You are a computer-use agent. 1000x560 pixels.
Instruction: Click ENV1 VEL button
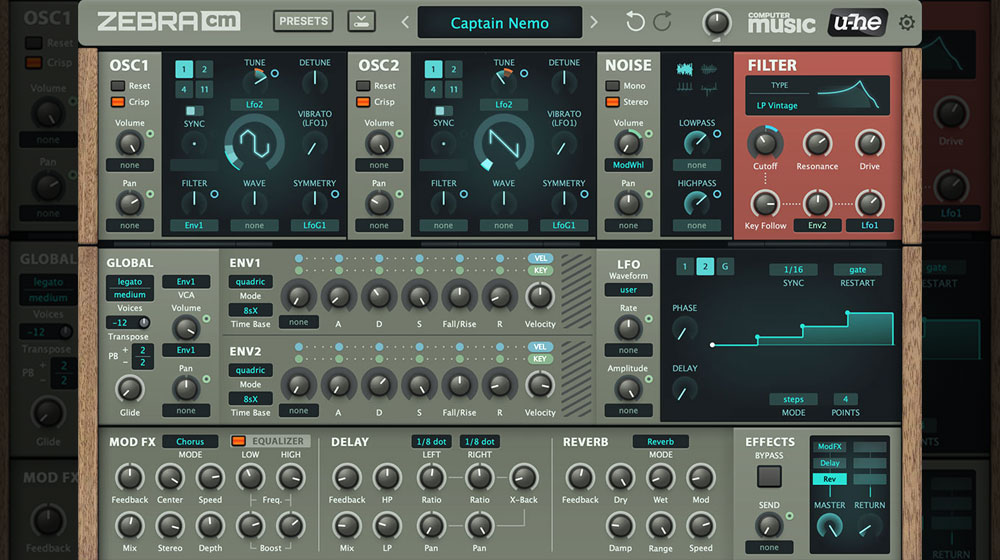(x=540, y=258)
